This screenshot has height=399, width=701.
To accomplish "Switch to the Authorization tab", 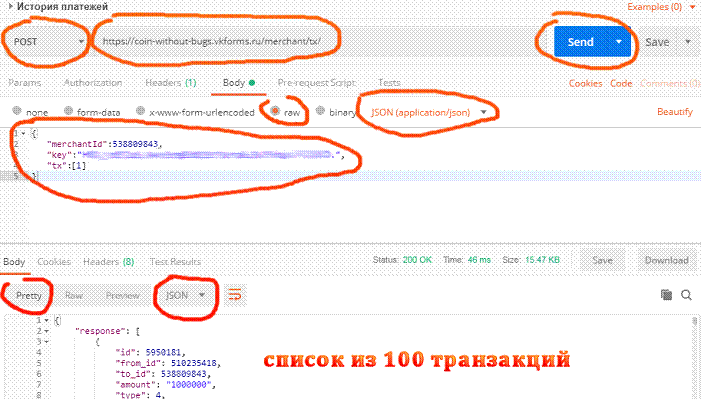I will pos(93,83).
